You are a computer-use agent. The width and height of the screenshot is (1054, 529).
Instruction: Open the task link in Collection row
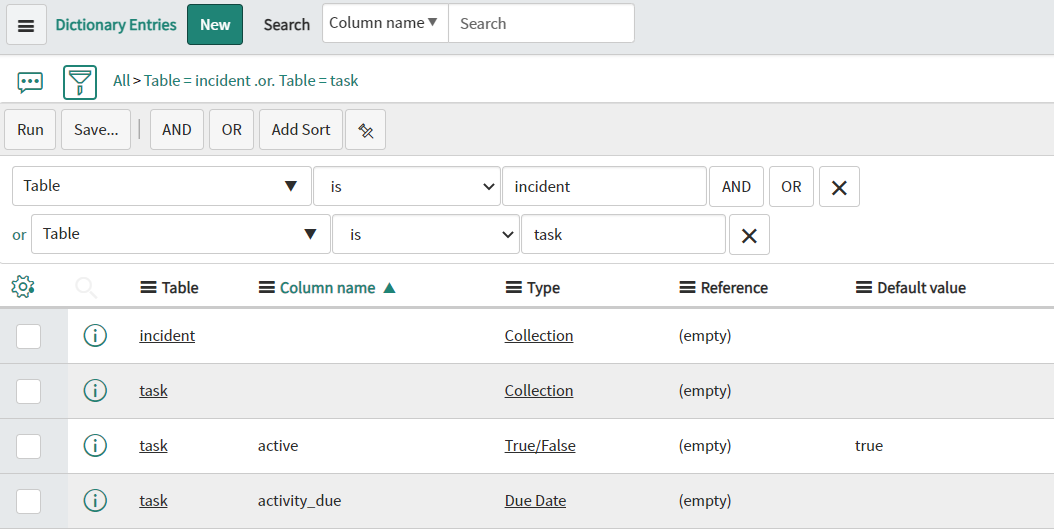153,391
